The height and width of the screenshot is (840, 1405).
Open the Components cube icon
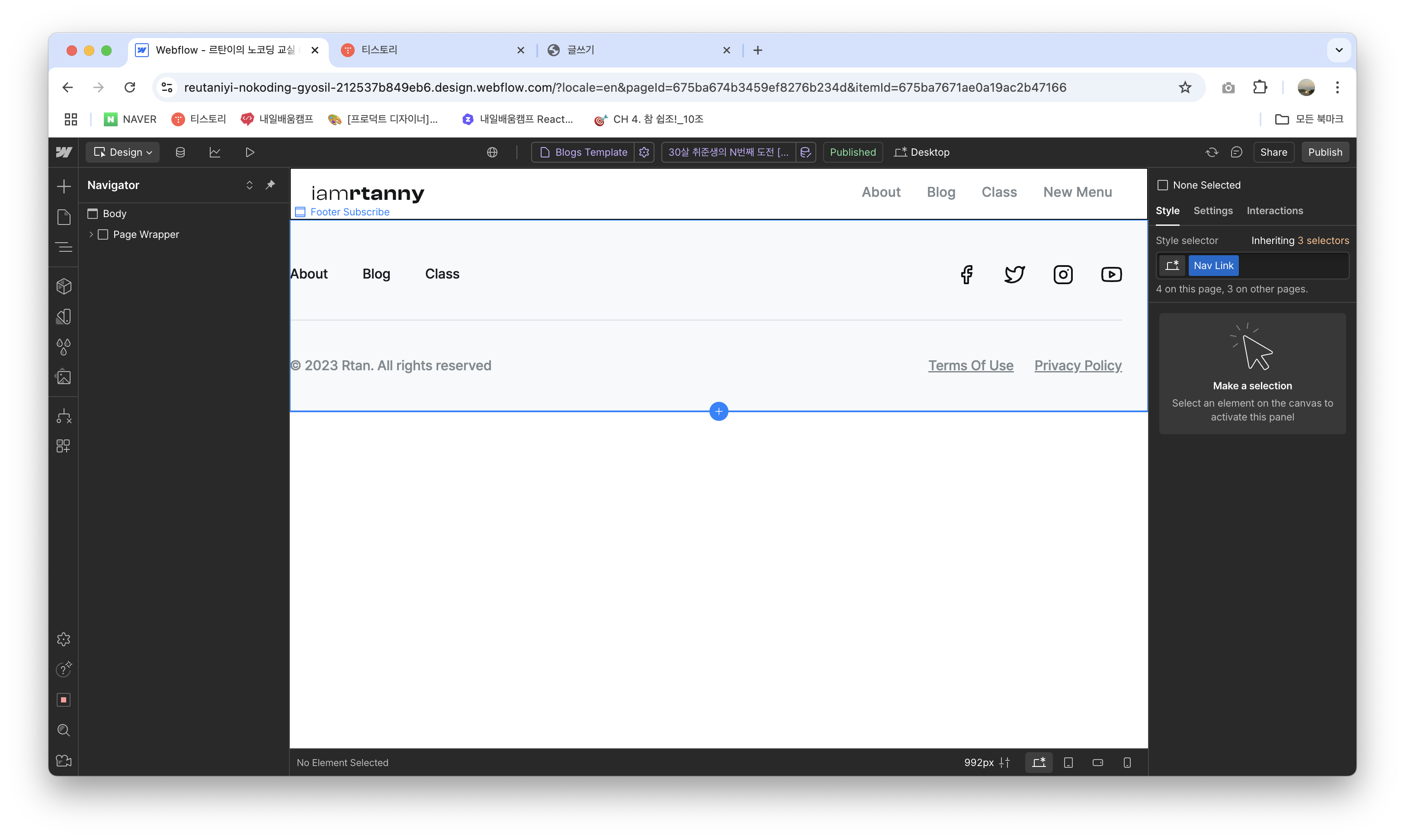click(x=64, y=286)
